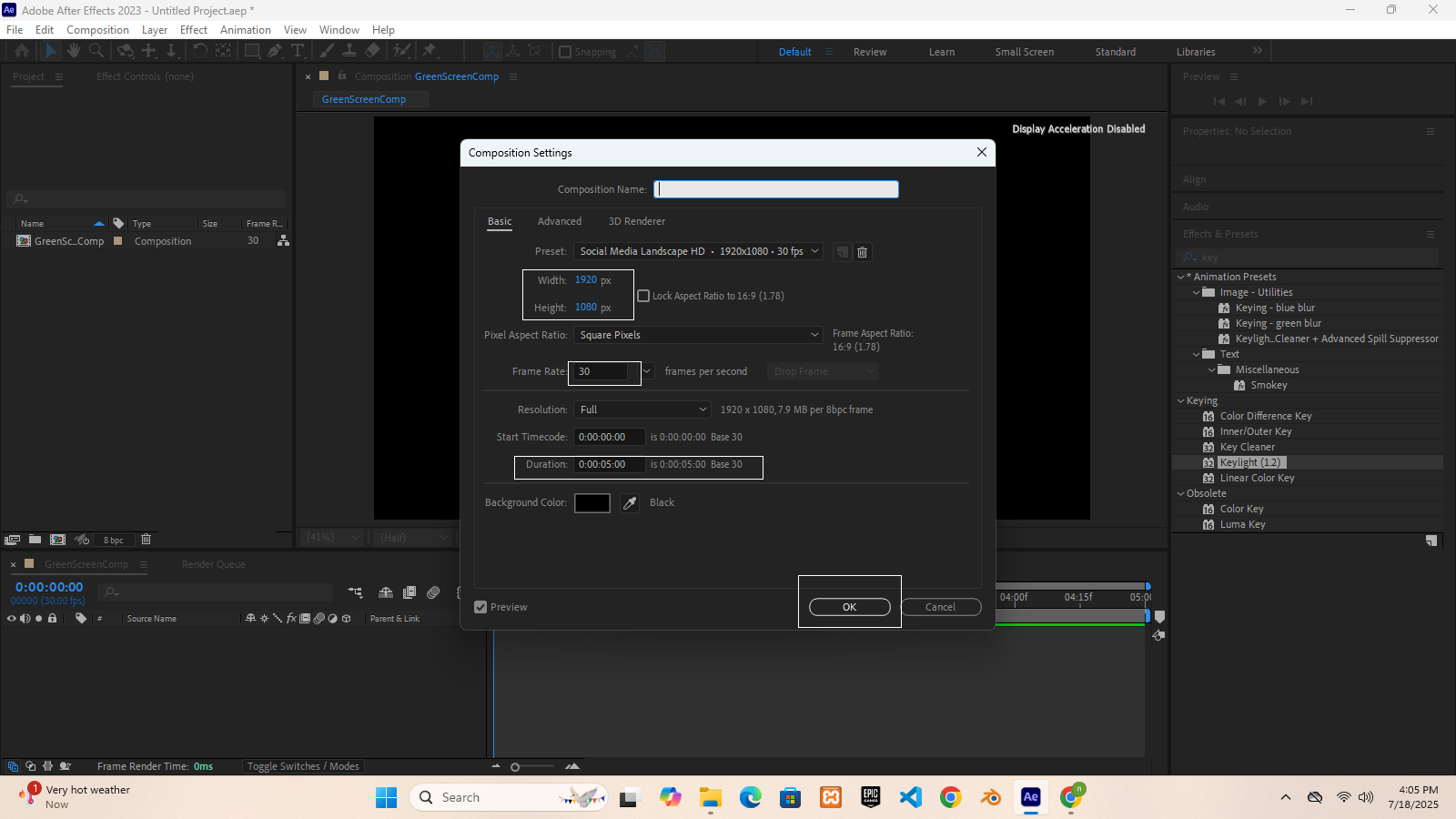Screen dimensions: 1456x819
Task: Collapse the Obsolete effects group
Action: coord(1181,493)
